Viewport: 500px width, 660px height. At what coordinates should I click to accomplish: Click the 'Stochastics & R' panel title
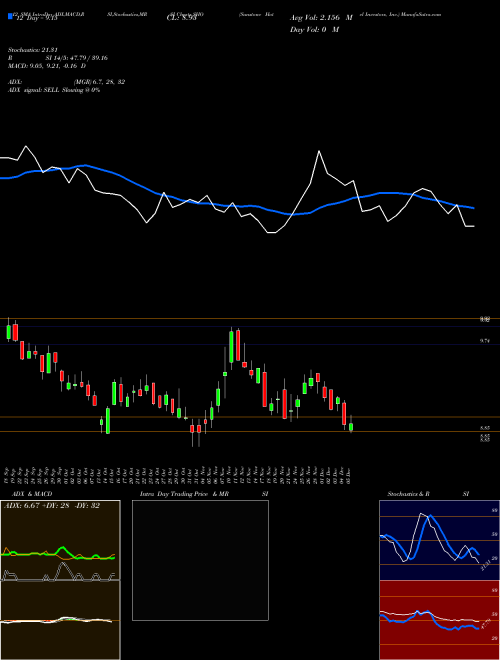(409, 494)
